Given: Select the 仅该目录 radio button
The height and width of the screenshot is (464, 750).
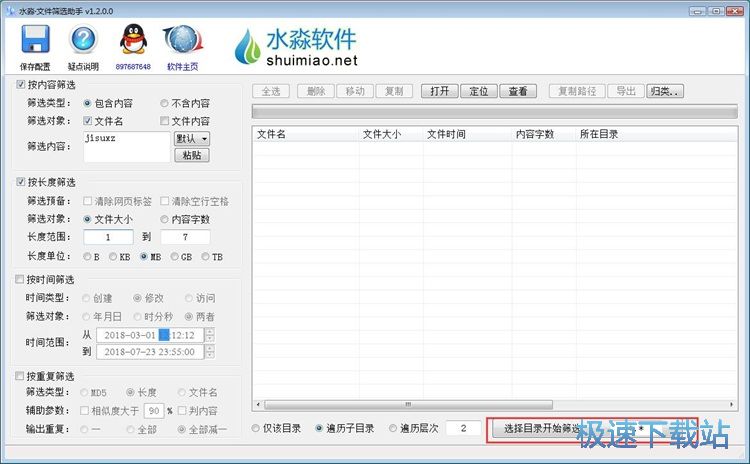Looking at the screenshot, I should click(255, 428).
